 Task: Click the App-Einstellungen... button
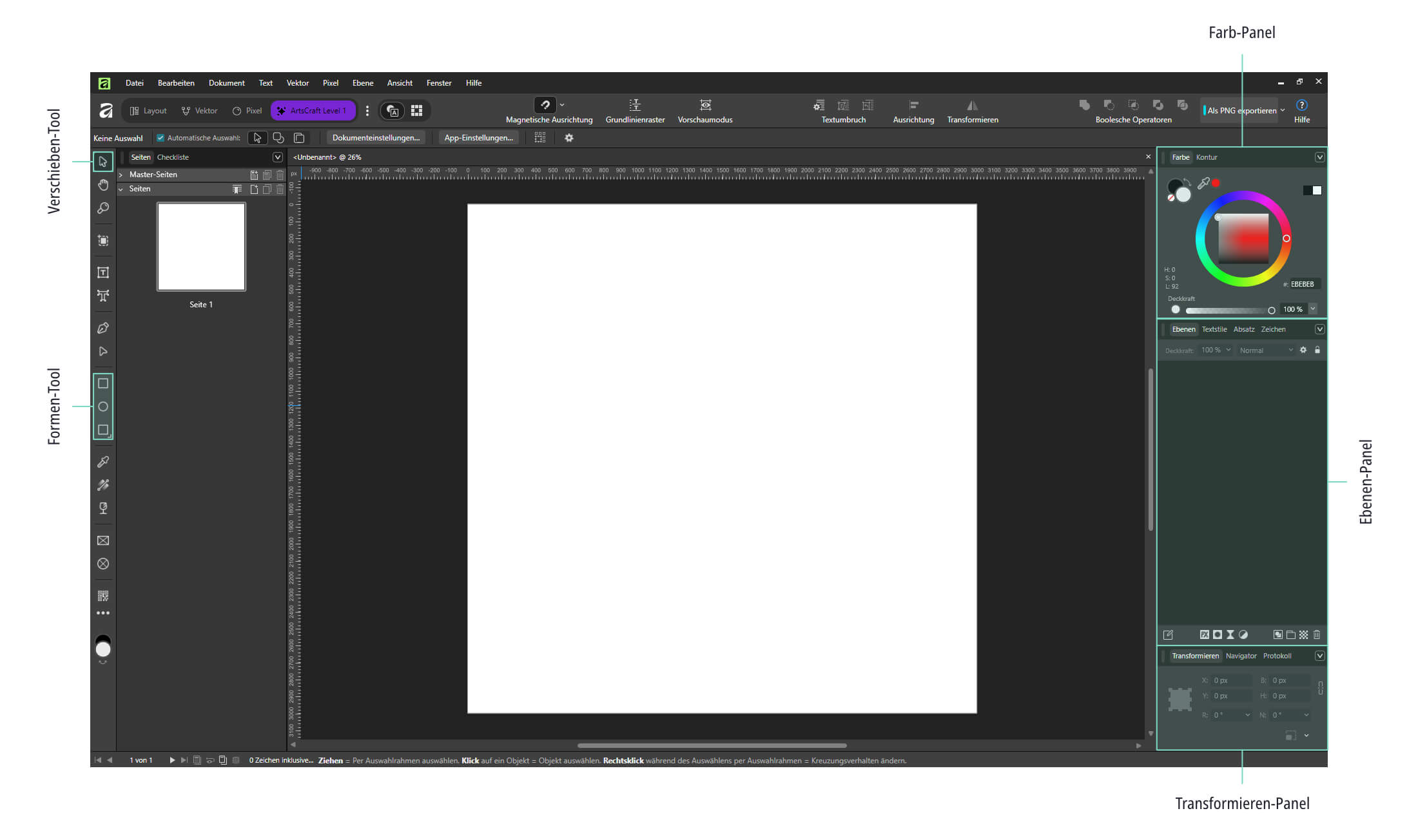coord(479,138)
